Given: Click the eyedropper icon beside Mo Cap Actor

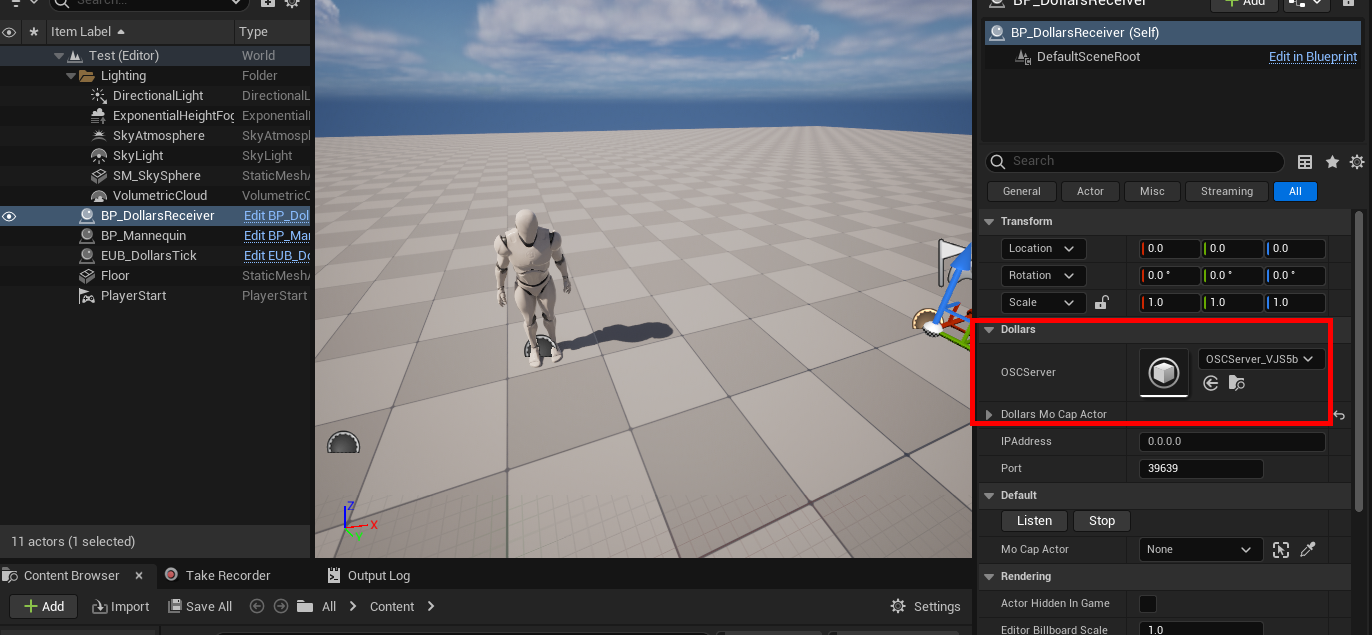Looking at the screenshot, I should point(1307,549).
